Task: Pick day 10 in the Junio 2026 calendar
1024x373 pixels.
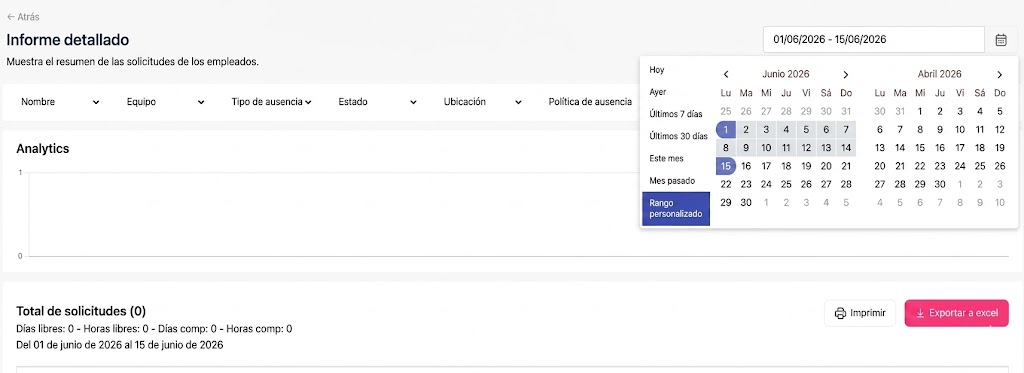Action: click(766, 148)
